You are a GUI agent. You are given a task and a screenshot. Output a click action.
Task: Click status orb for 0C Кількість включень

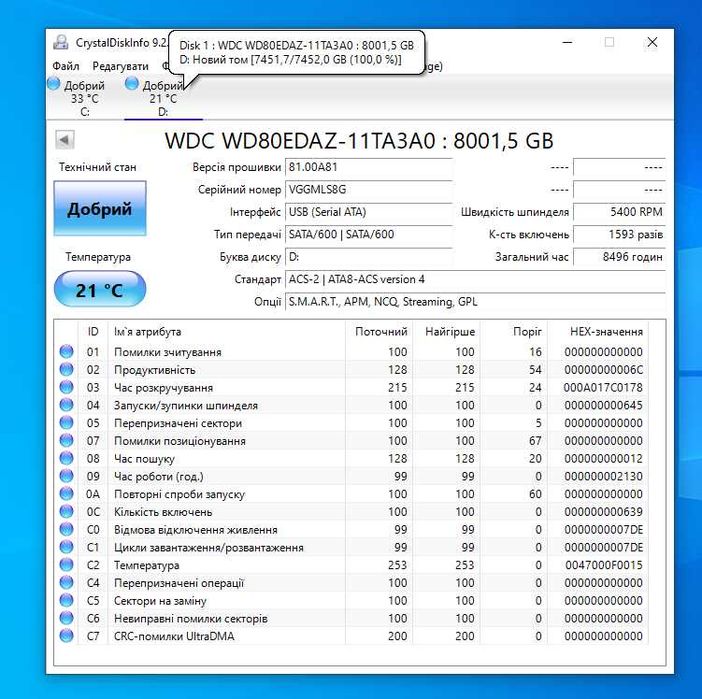point(66,511)
